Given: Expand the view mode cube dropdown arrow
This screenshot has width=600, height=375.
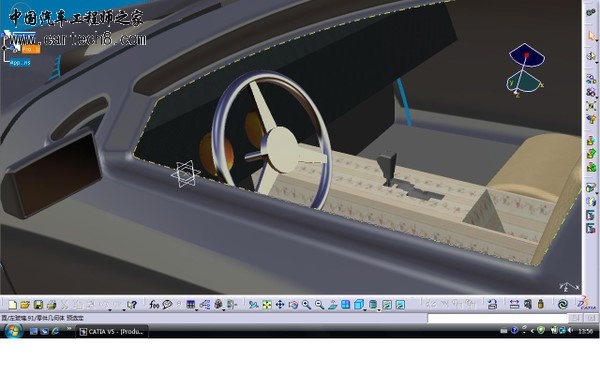Looking at the screenshot, I should [365, 309].
